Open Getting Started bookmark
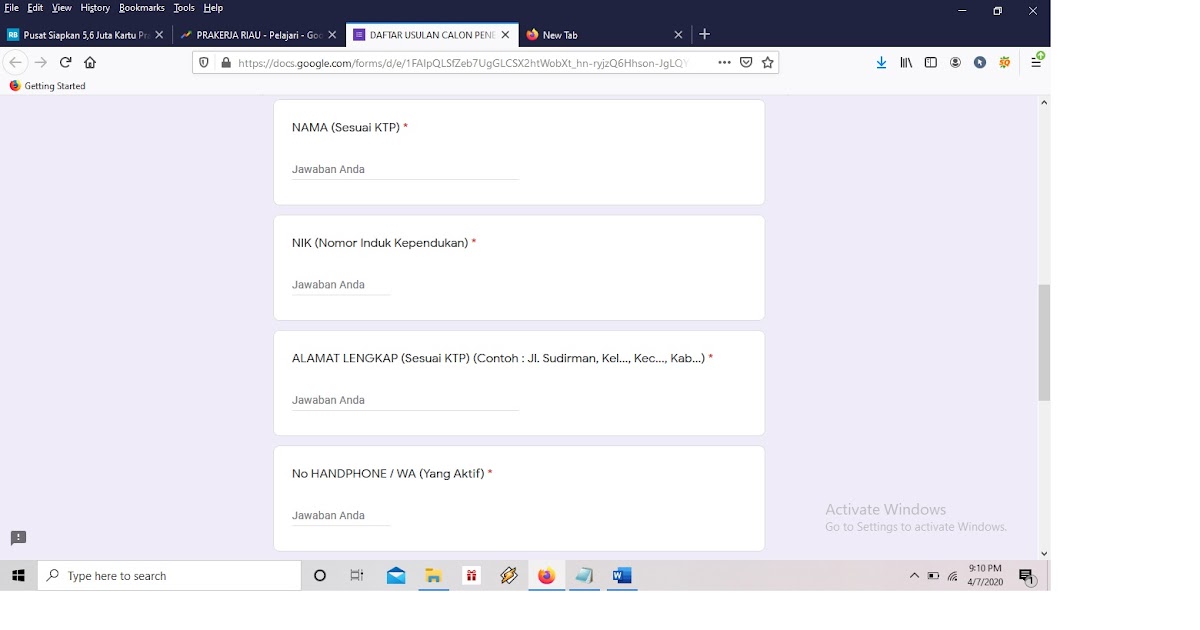Screen dimensions: 1200x630 tap(47, 86)
